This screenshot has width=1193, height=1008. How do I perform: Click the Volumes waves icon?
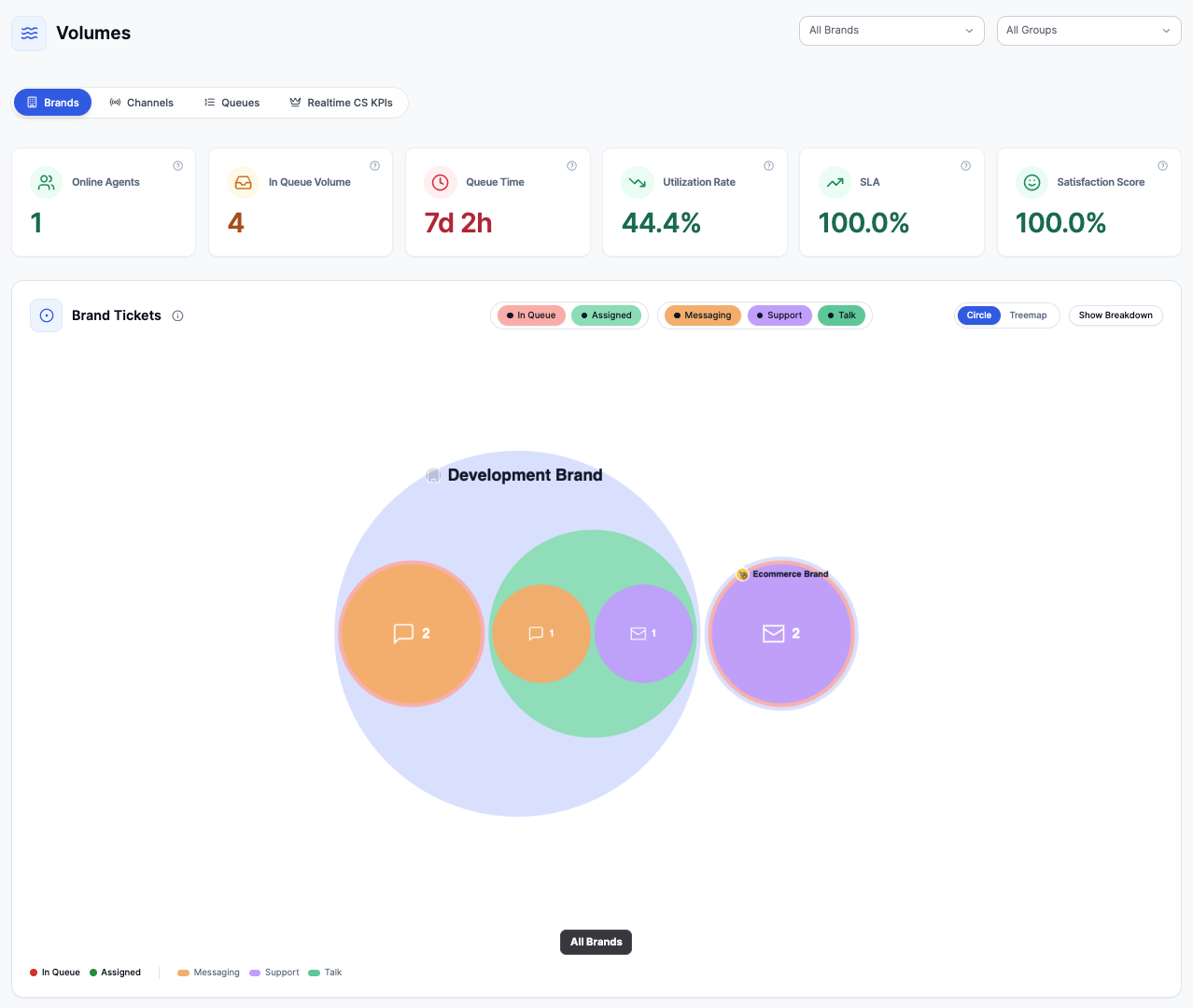pos(29,34)
